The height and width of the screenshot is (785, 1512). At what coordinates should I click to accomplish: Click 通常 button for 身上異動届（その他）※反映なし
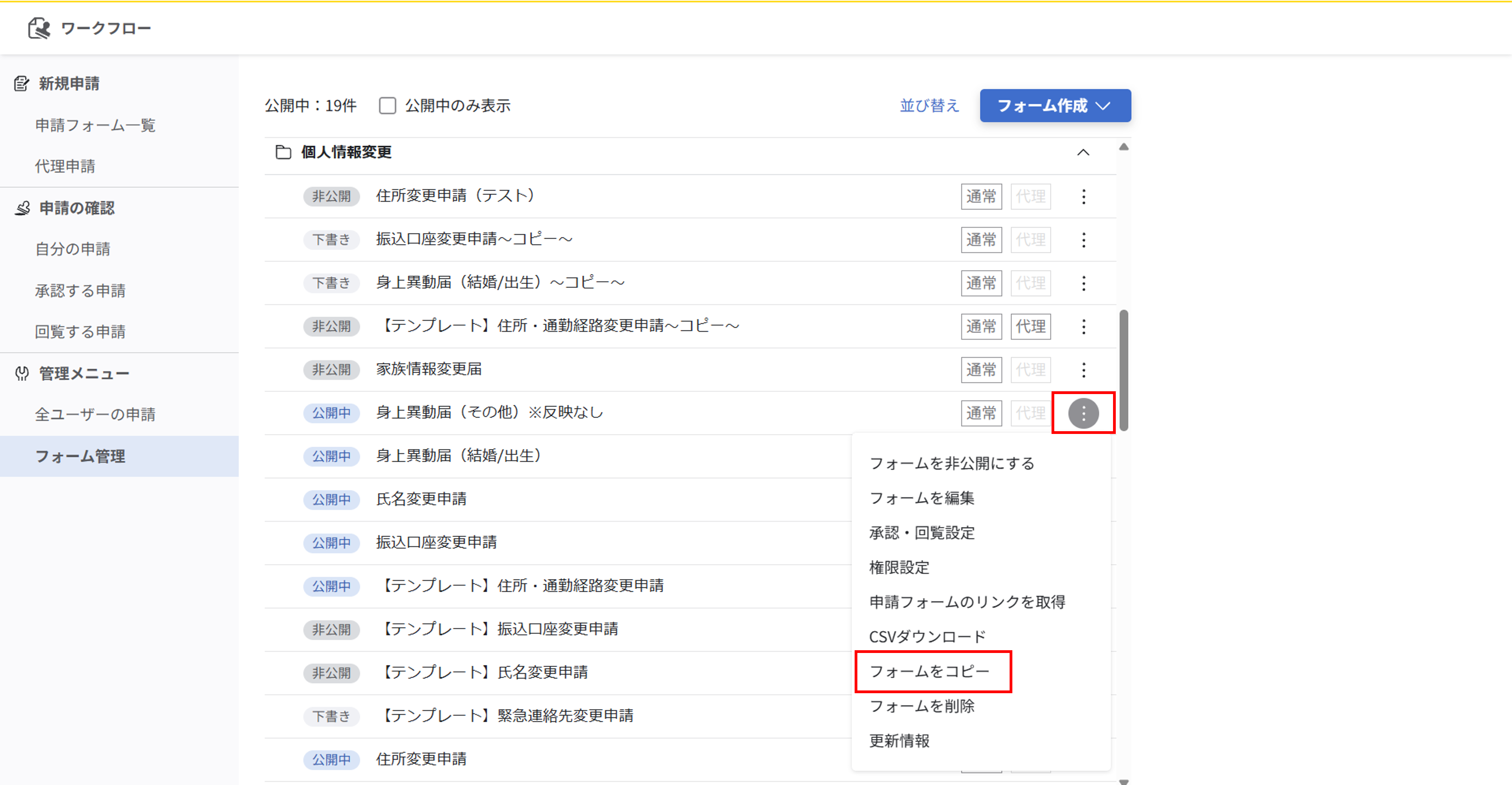pos(981,413)
